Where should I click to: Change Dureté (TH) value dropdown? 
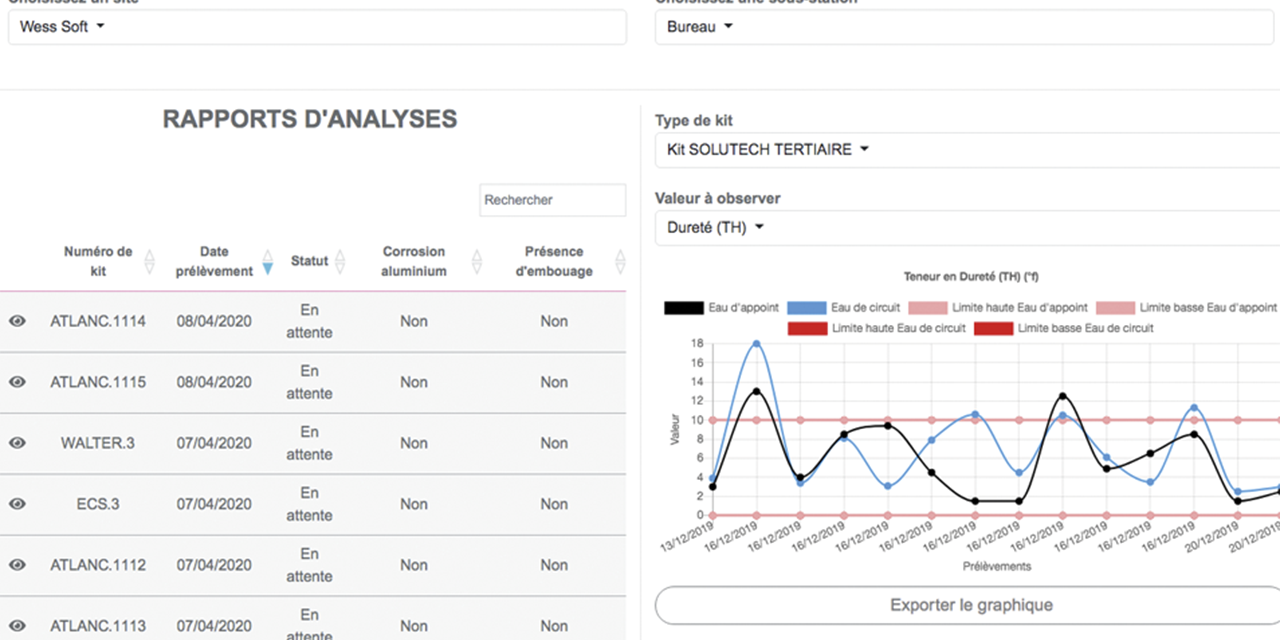tap(715, 227)
